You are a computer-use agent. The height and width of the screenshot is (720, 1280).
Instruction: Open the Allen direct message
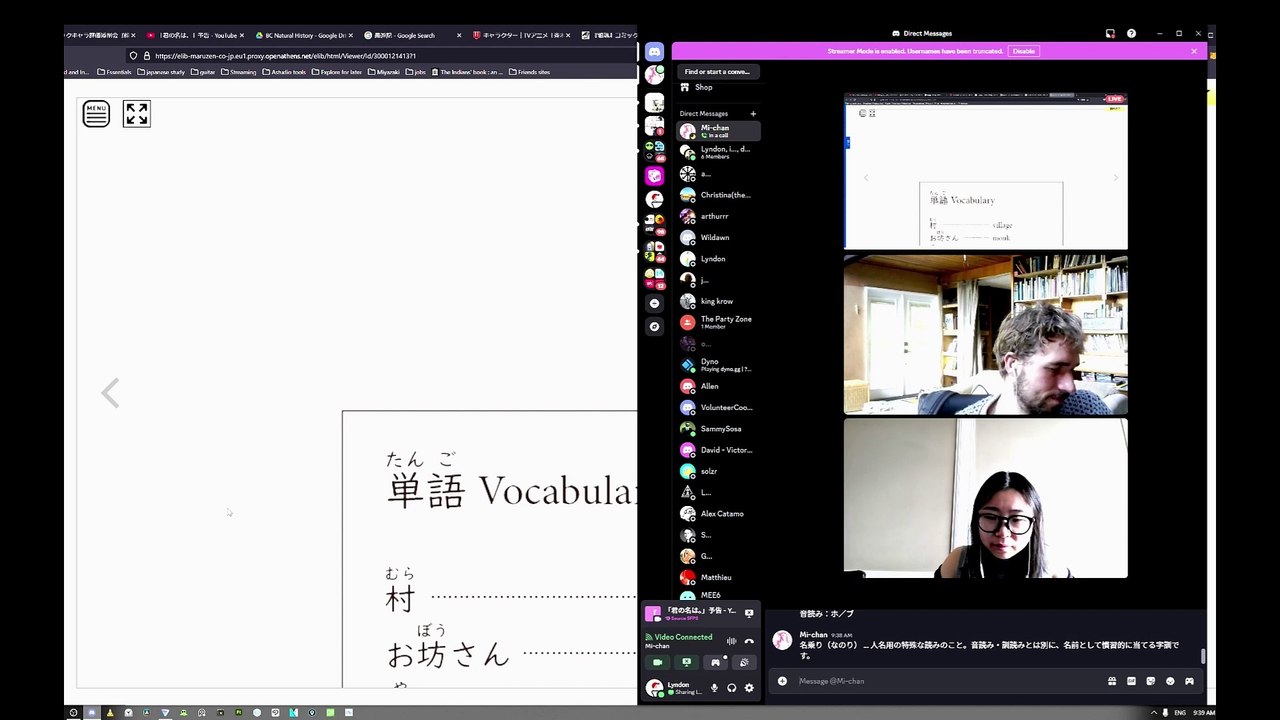(x=718, y=386)
